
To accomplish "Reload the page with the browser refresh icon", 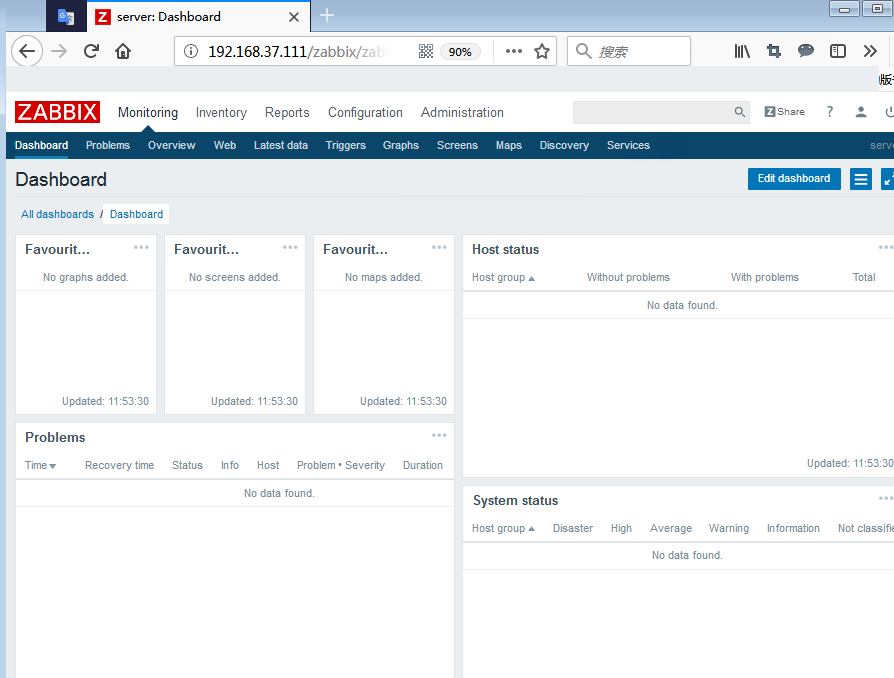I will 91,51.
